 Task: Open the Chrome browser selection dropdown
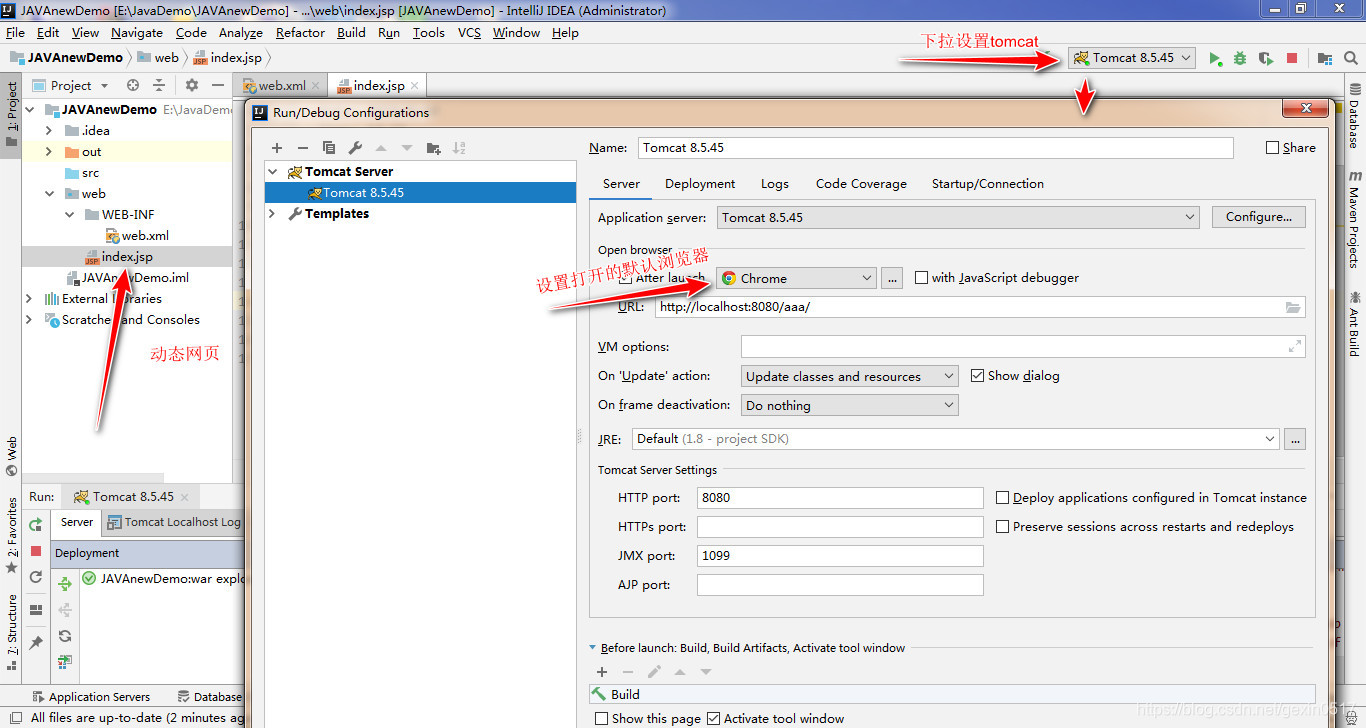pos(796,278)
